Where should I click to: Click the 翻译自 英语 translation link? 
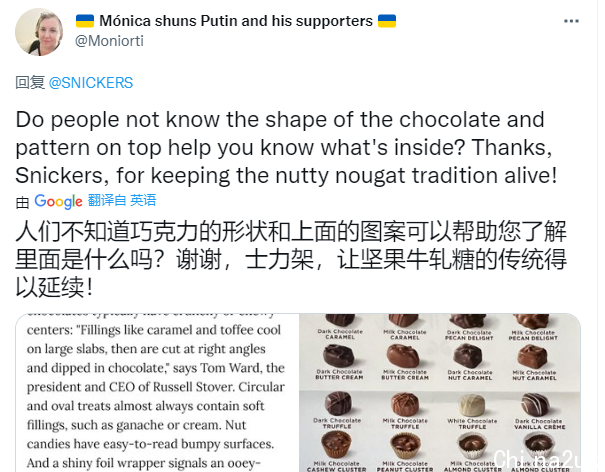[x=122, y=200]
